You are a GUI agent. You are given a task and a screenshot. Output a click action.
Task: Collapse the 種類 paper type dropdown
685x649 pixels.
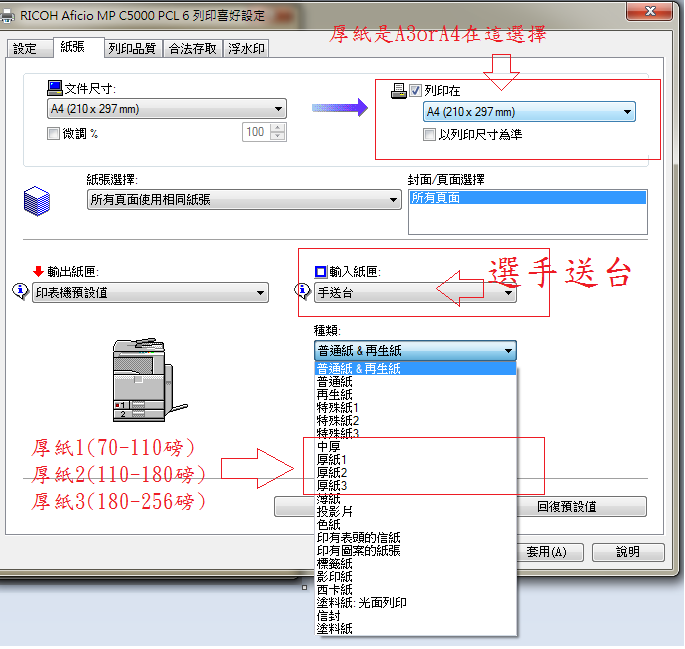tap(415, 351)
